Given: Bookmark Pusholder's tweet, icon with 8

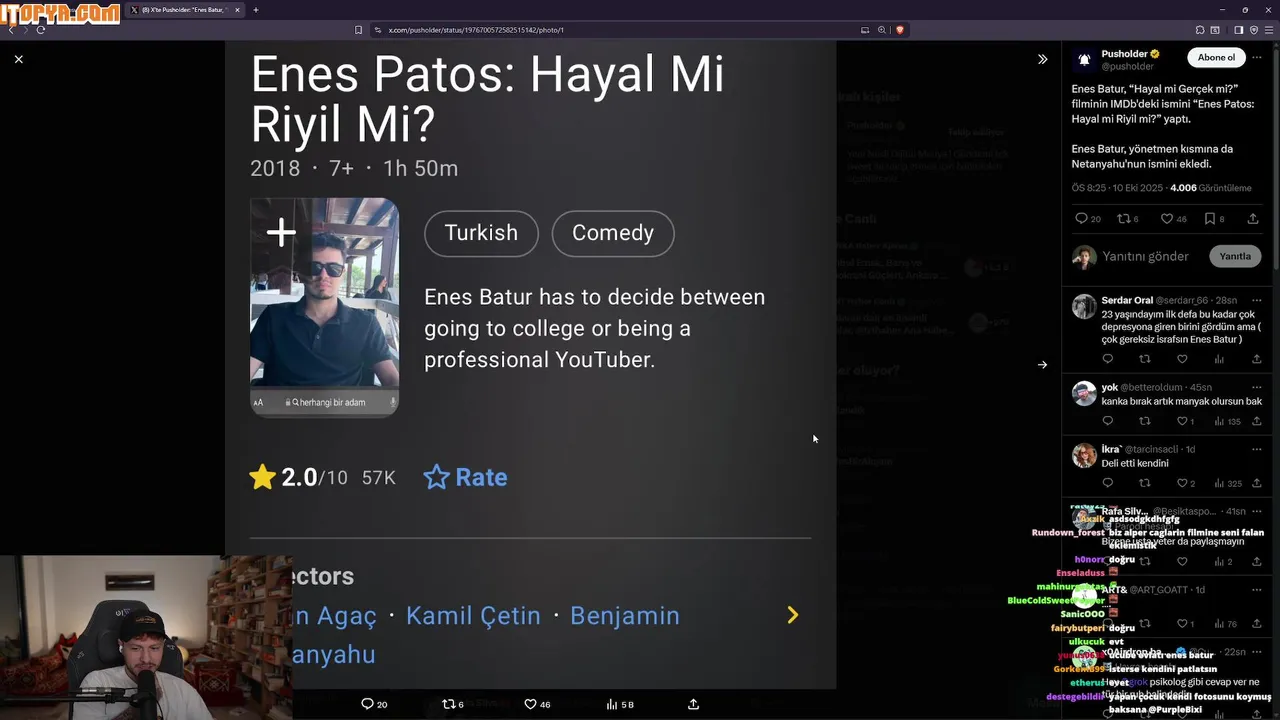Looking at the screenshot, I should click(1214, 218).
